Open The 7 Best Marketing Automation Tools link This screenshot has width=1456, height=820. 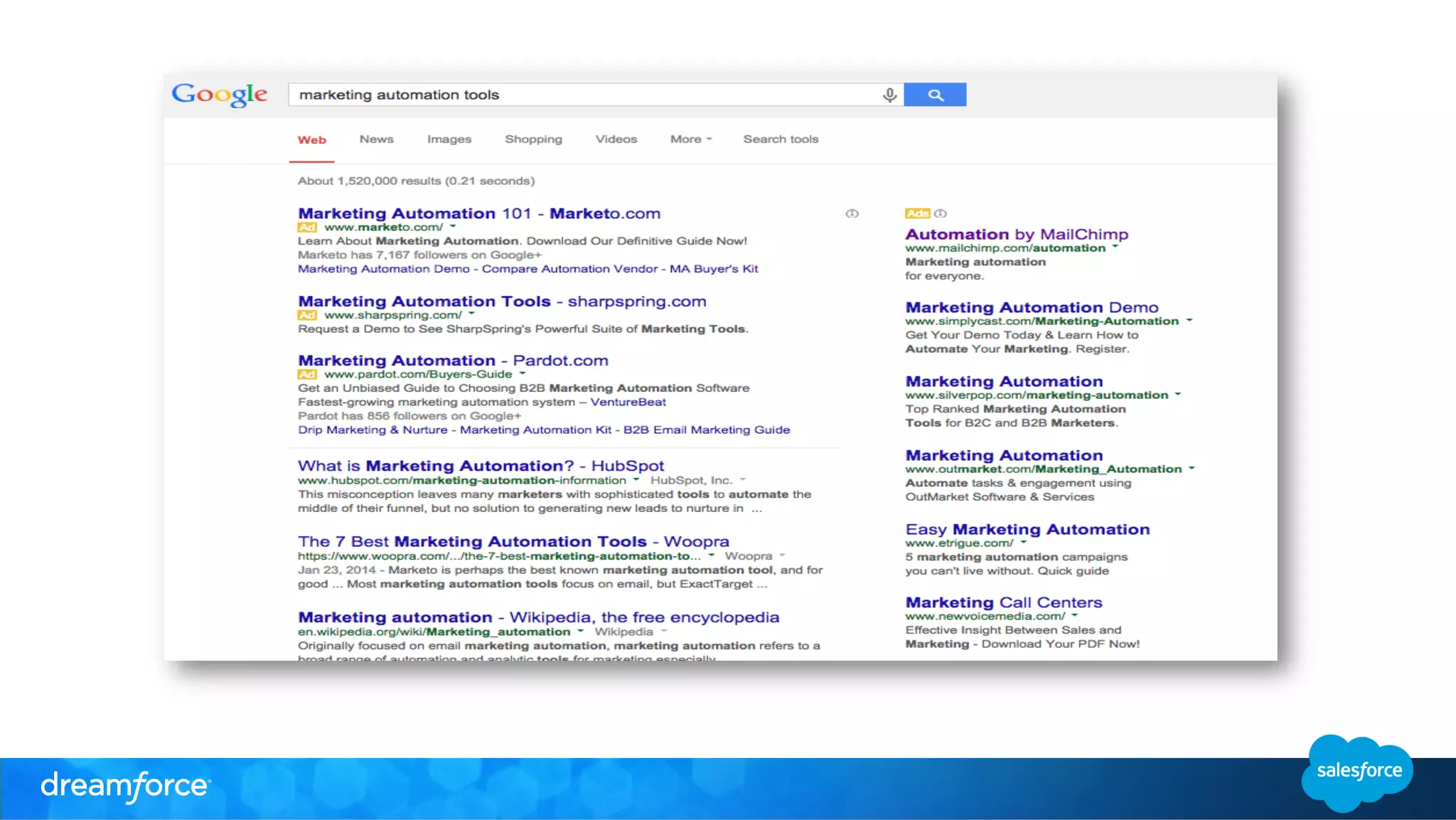click(513, 542)
